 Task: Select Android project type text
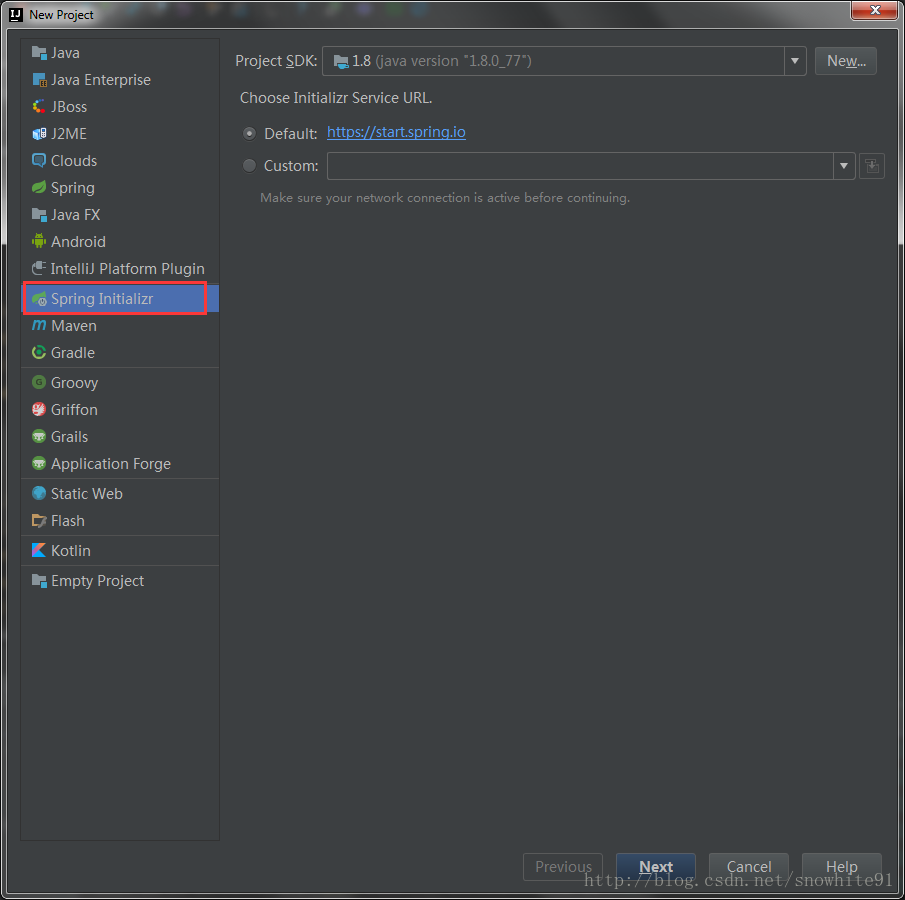(78, 241)
